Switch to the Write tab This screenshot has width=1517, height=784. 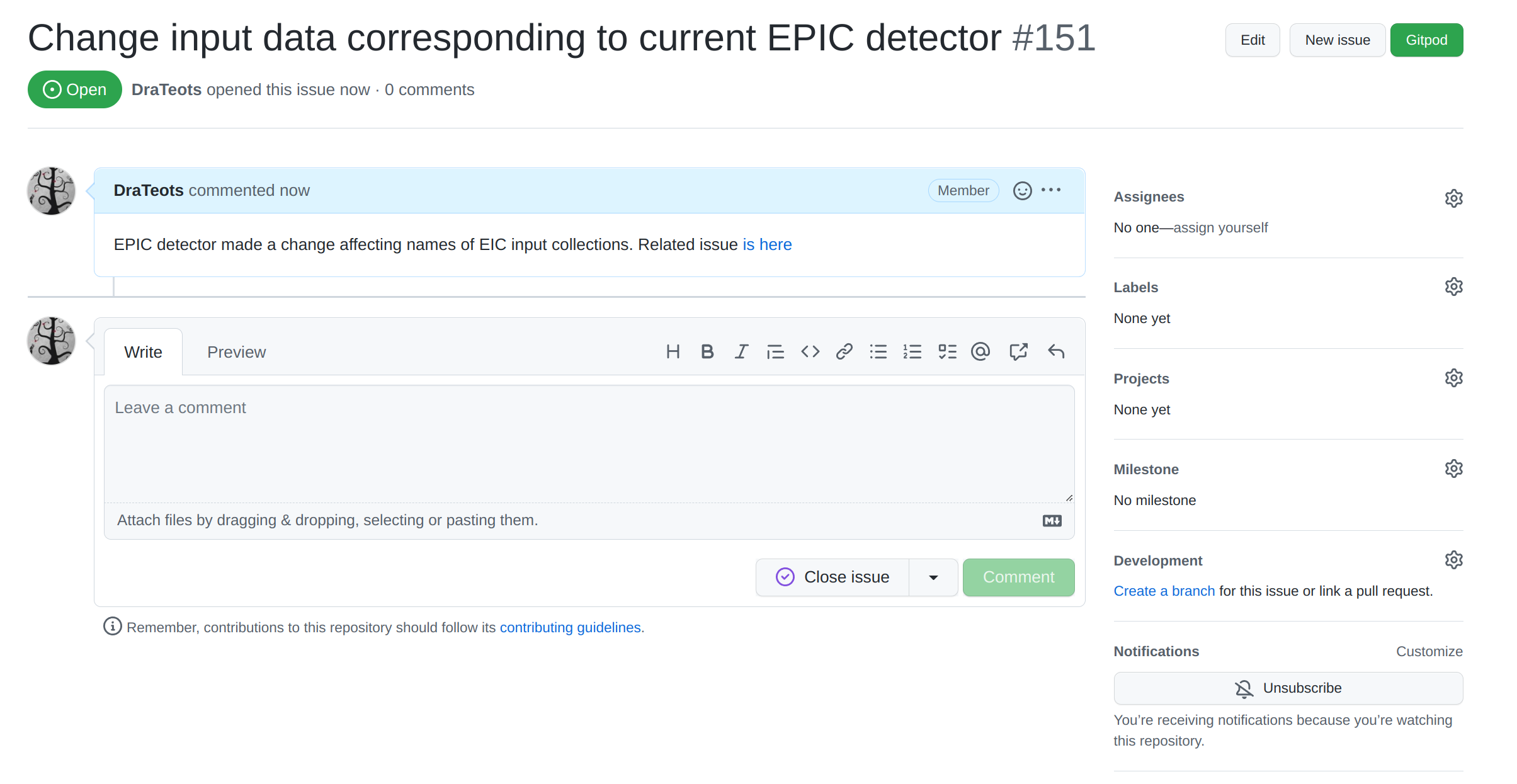(143, 352)
